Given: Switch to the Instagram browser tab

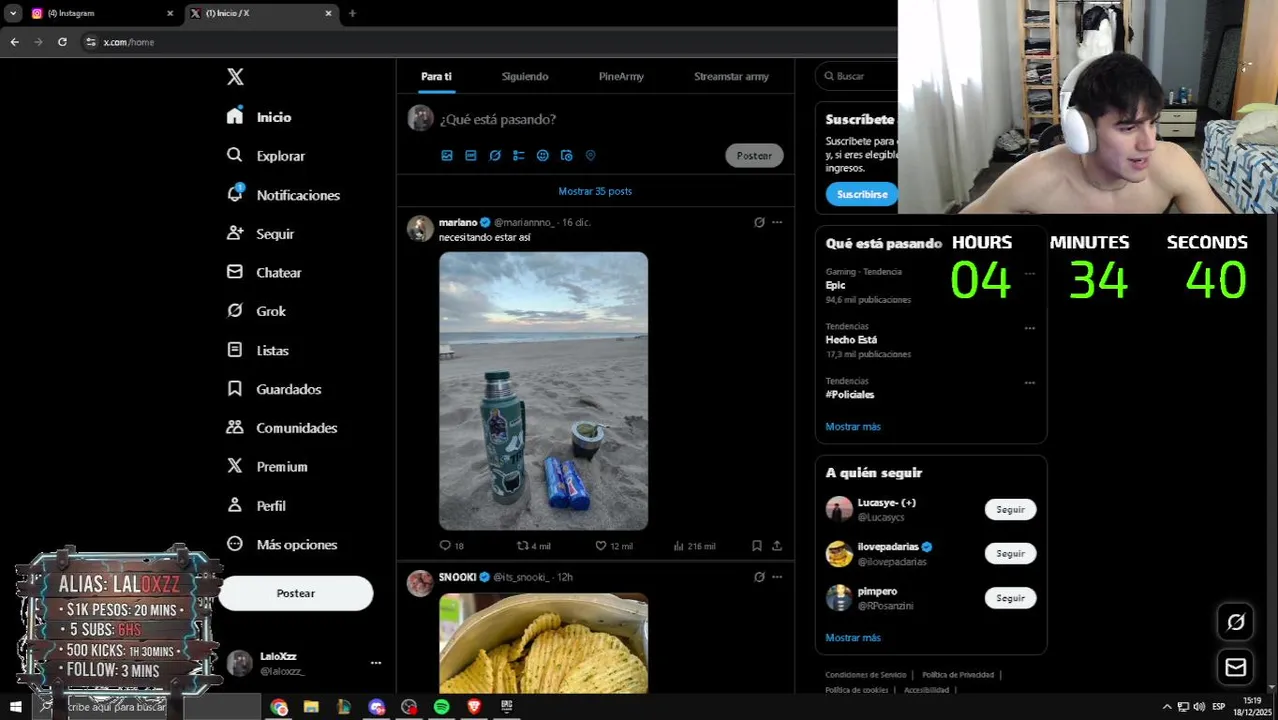Looking at the screenshot, I should pos(100,13).
